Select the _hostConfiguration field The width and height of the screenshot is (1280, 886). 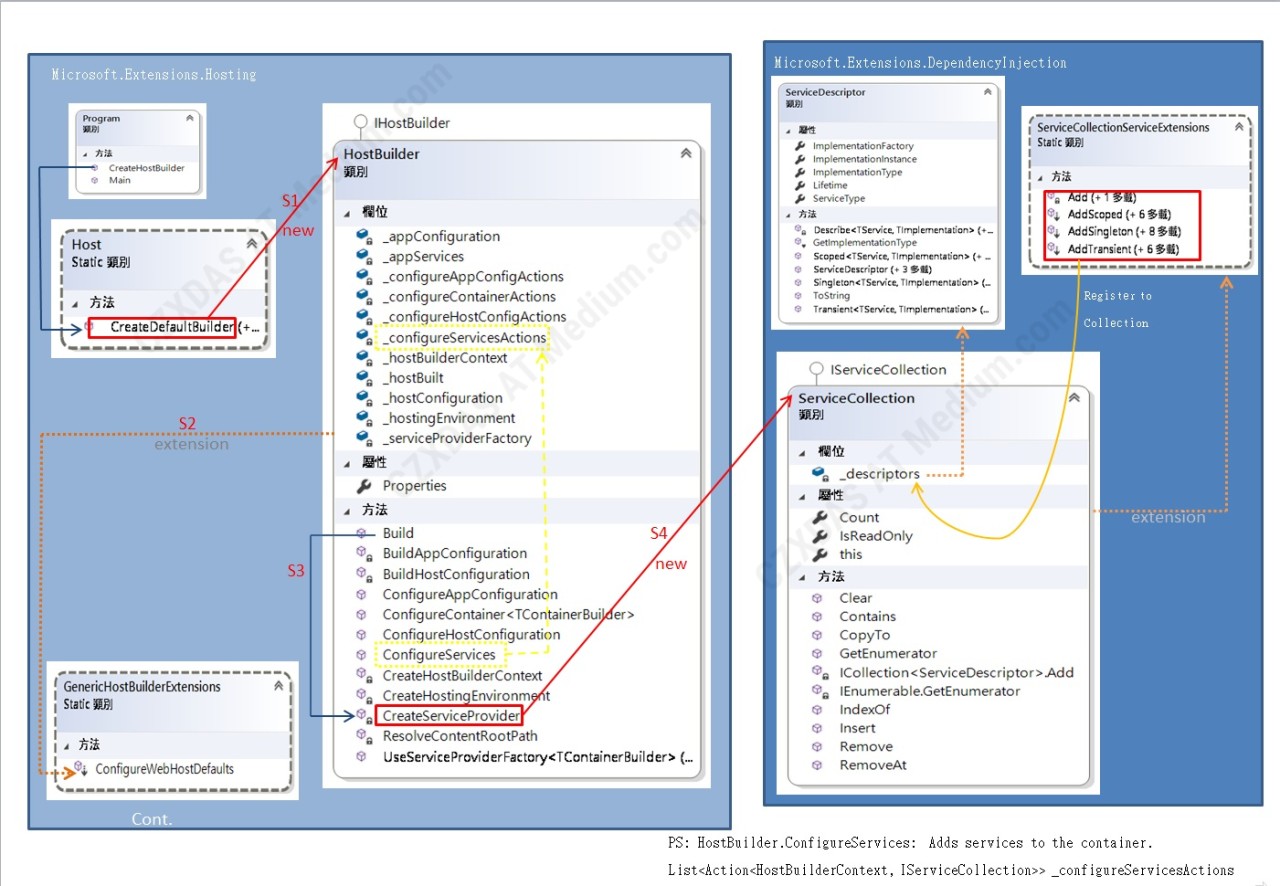point(442,398)
